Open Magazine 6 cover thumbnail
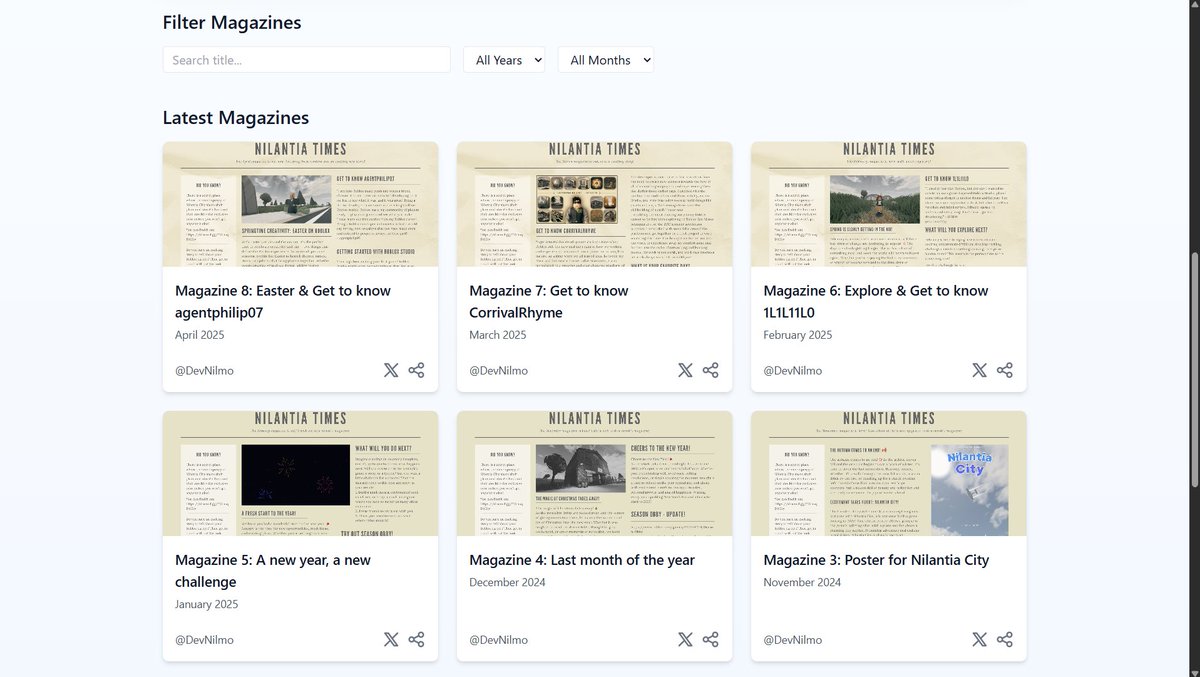 coord(888,204)
